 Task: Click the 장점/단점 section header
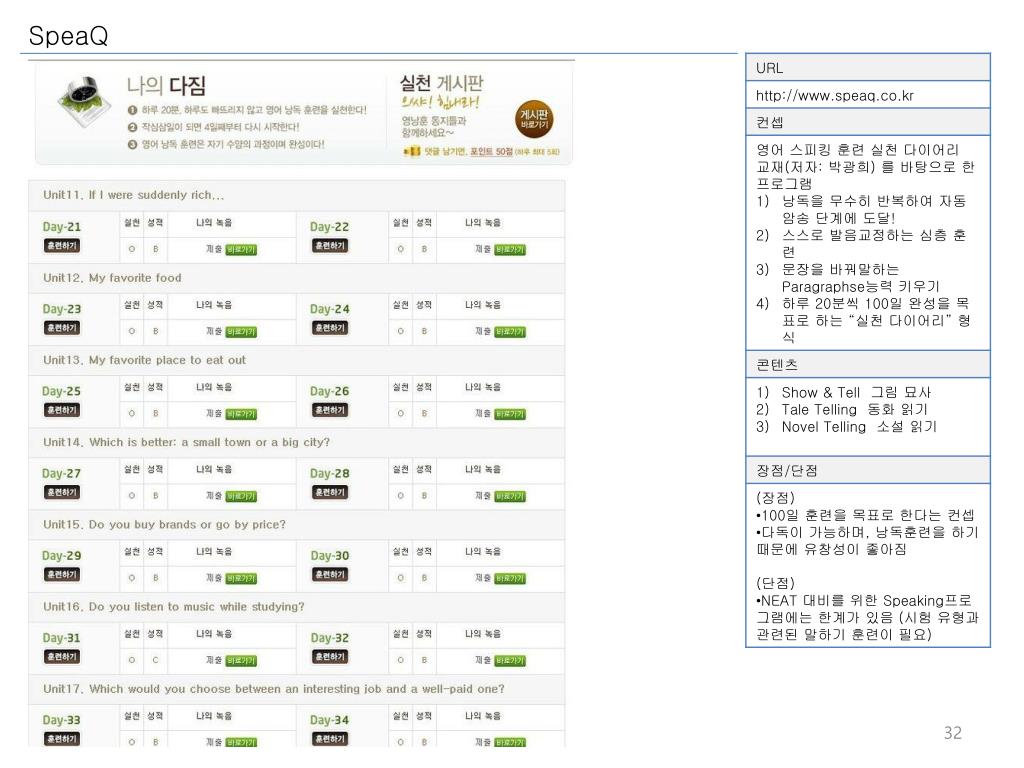pos(868,470)
